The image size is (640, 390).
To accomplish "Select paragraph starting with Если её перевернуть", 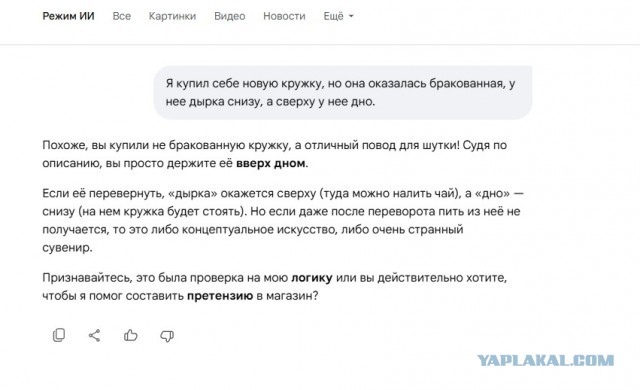I will click(283, 220).
